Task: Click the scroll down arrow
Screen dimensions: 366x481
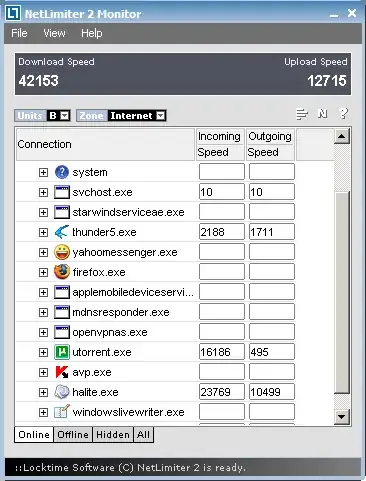Action: pyautogui.click(x=342, y=417)
